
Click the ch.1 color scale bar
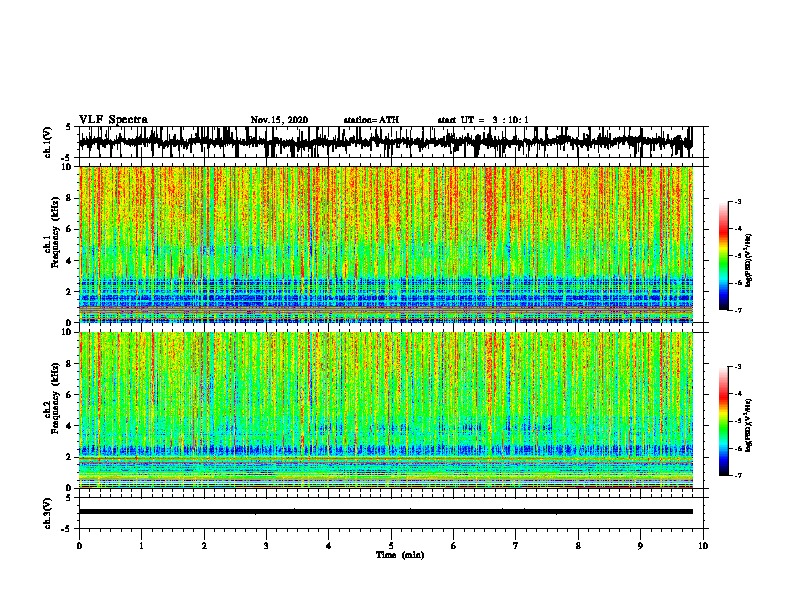tap(723, 256)
